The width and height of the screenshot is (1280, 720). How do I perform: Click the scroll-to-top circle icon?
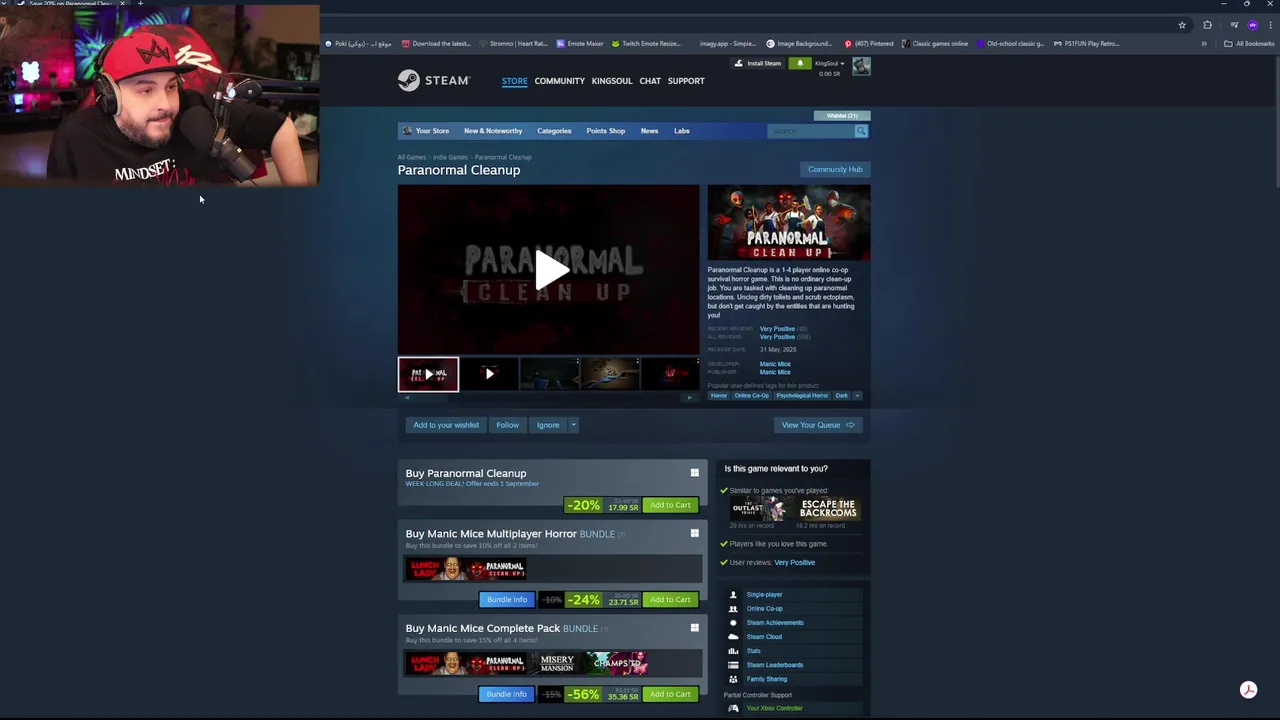point(1248,690)
